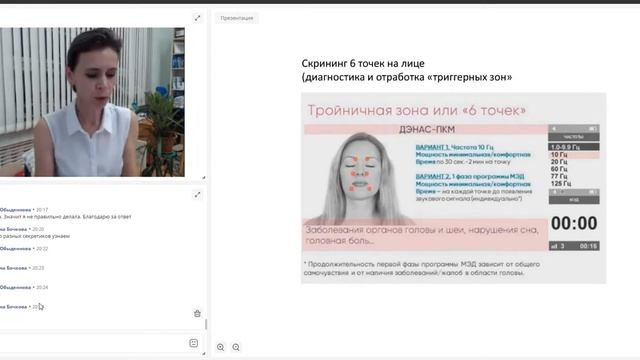
Task: Click chat message 'разных секретиков узнаем'
Action: coord(36,236)
